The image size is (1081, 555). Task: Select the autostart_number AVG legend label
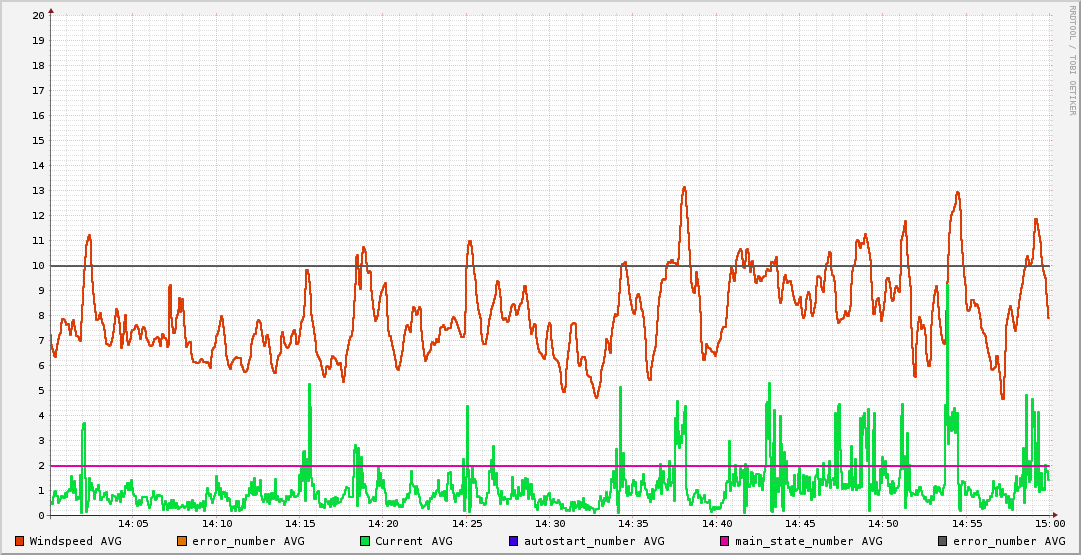pyautogui.click(x=594, y=541)
